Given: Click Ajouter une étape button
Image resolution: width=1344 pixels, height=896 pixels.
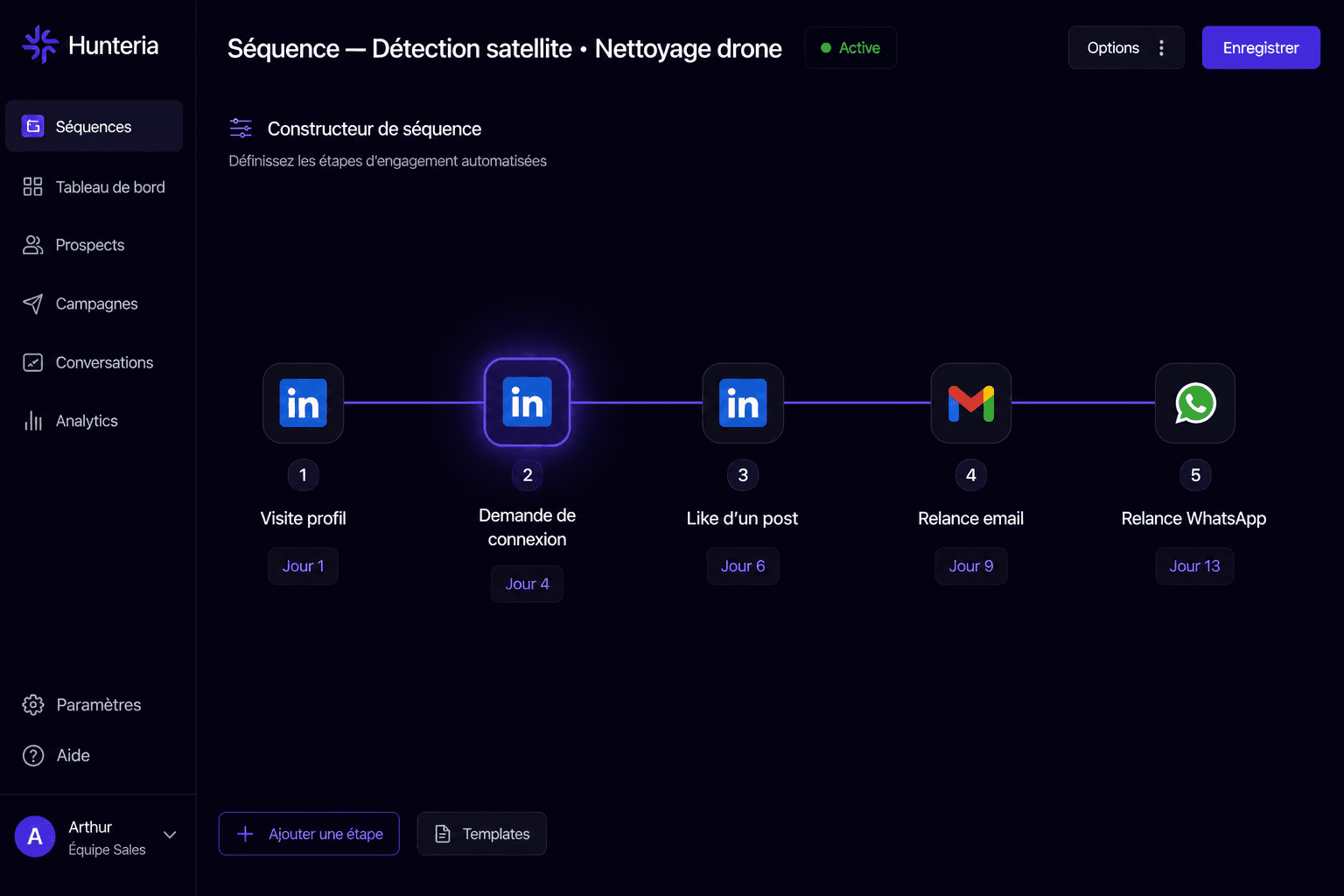Looking at the screenshot, I should click(309, 834).
